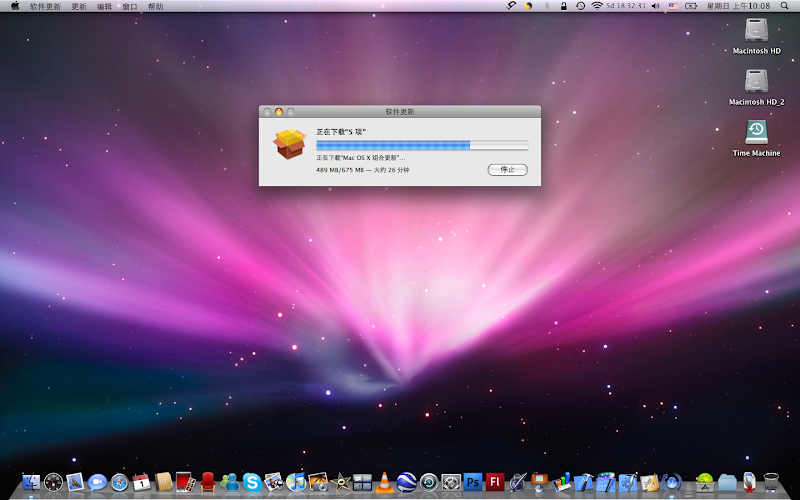This screenshot has height=500, width=800.
Task: Open the Apple menu
Action: pos(15,6)
